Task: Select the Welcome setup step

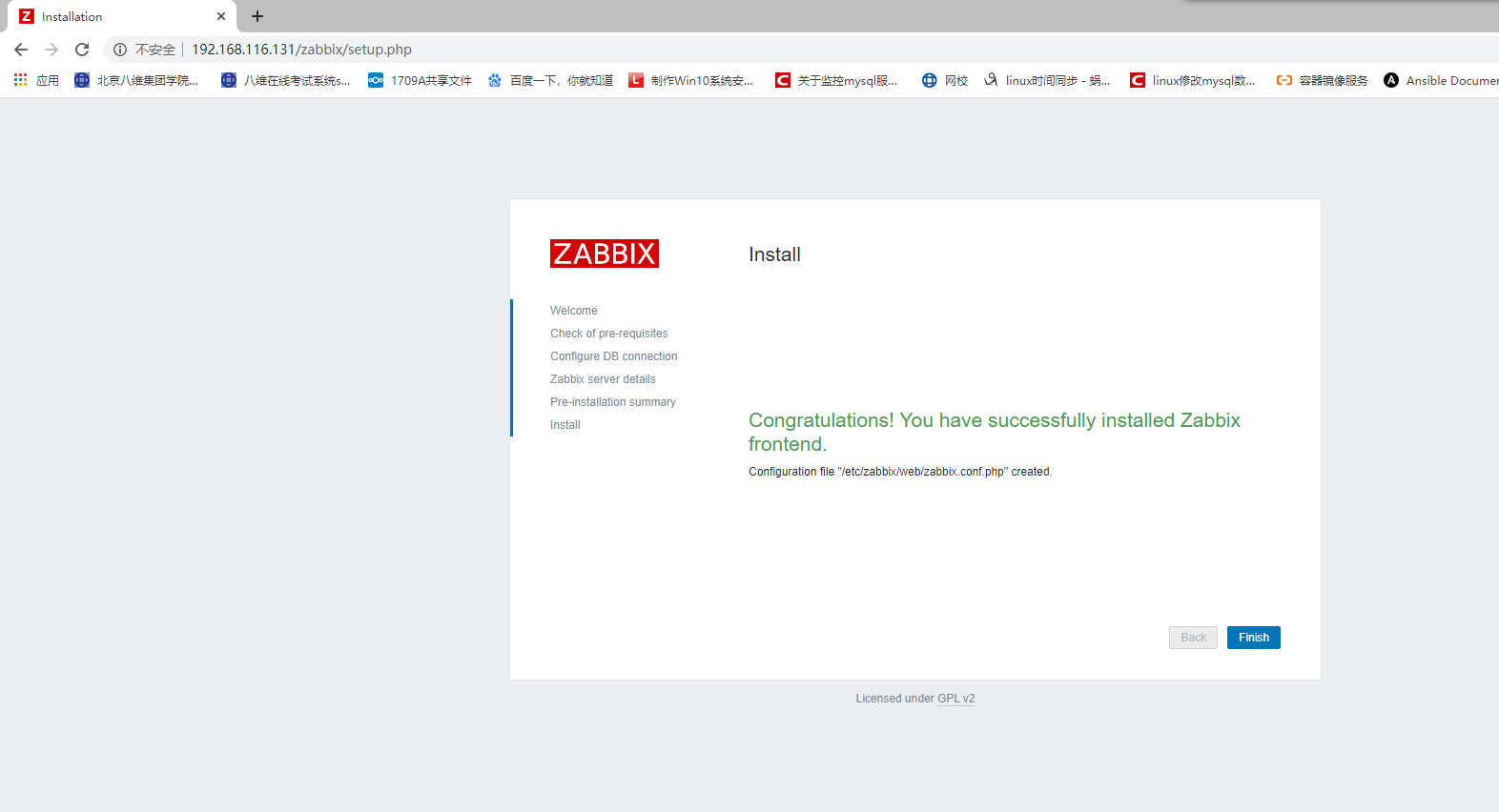Action: pyautogui.click(x=574, y=311)
